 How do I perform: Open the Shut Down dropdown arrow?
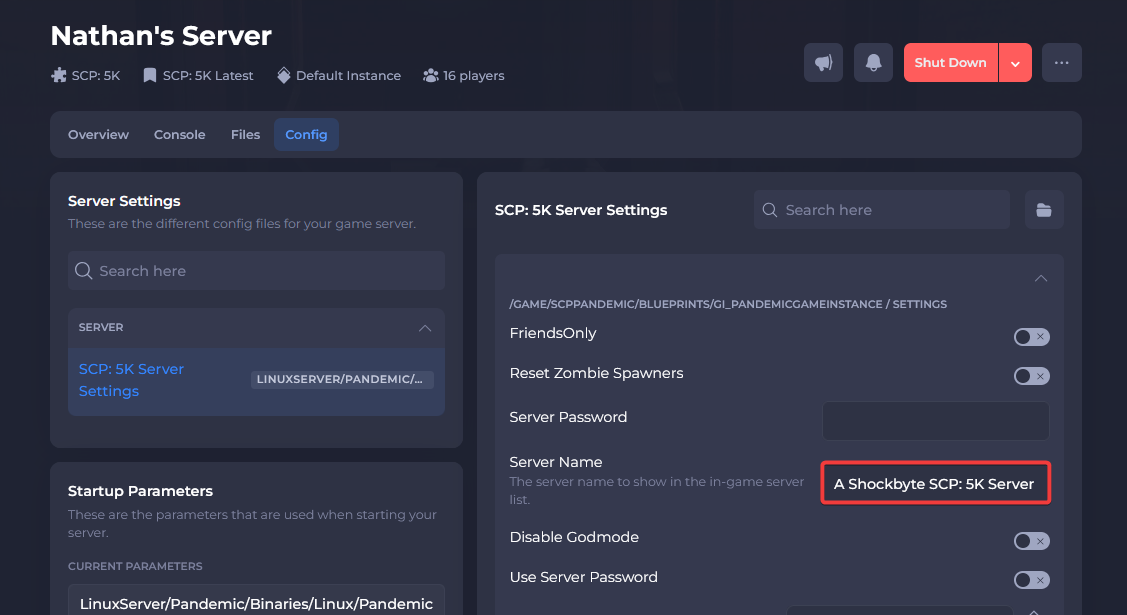pyautogui.click(x=1015, y=63)
